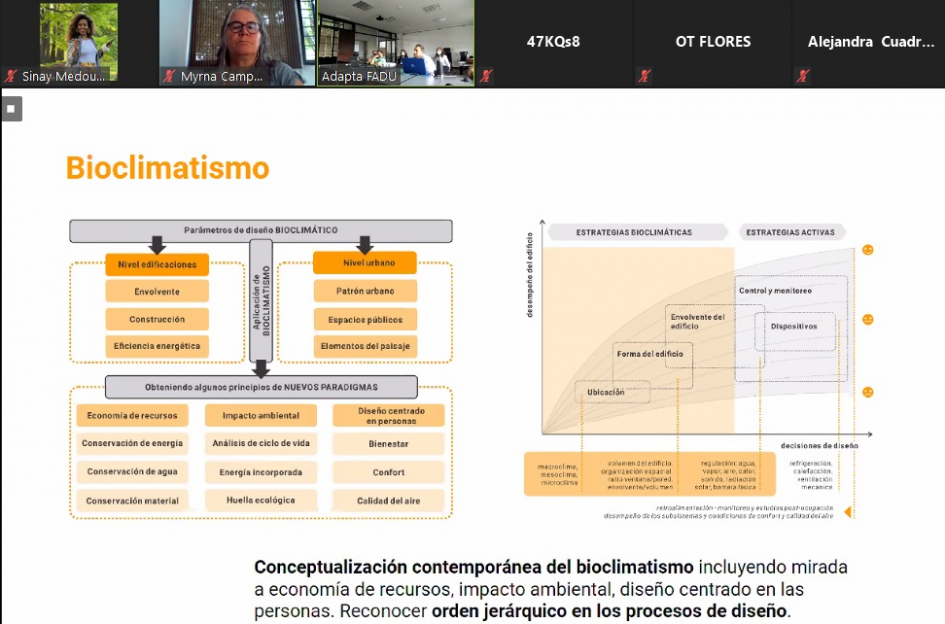Click the ESTRATEGIAS ACTIVAS chart header
The width and height of the screenshot is (945, 624).
tap(792, 232)
